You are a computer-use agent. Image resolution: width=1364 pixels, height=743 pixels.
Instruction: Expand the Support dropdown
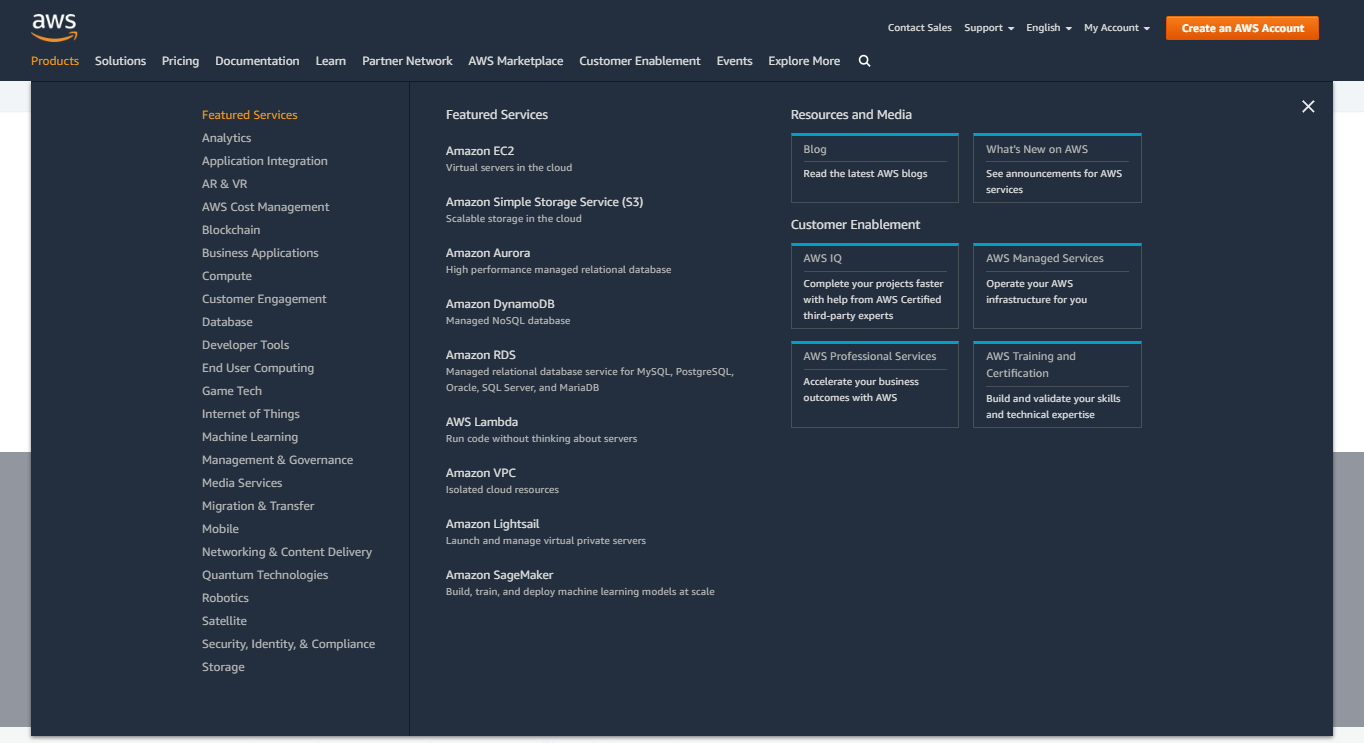[x=989, y=28]
